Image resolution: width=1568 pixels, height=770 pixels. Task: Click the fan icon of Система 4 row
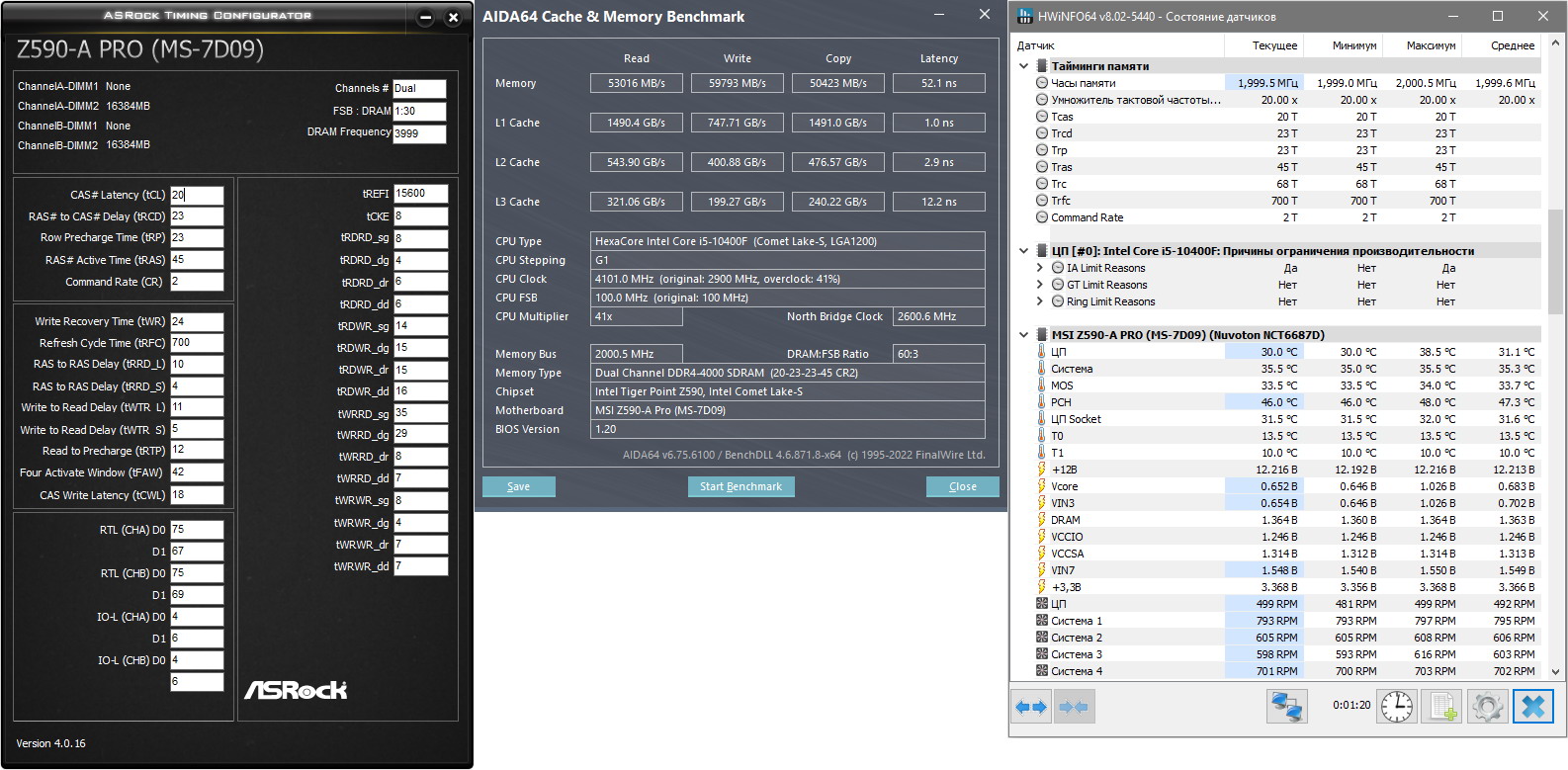coord(1042,671)
